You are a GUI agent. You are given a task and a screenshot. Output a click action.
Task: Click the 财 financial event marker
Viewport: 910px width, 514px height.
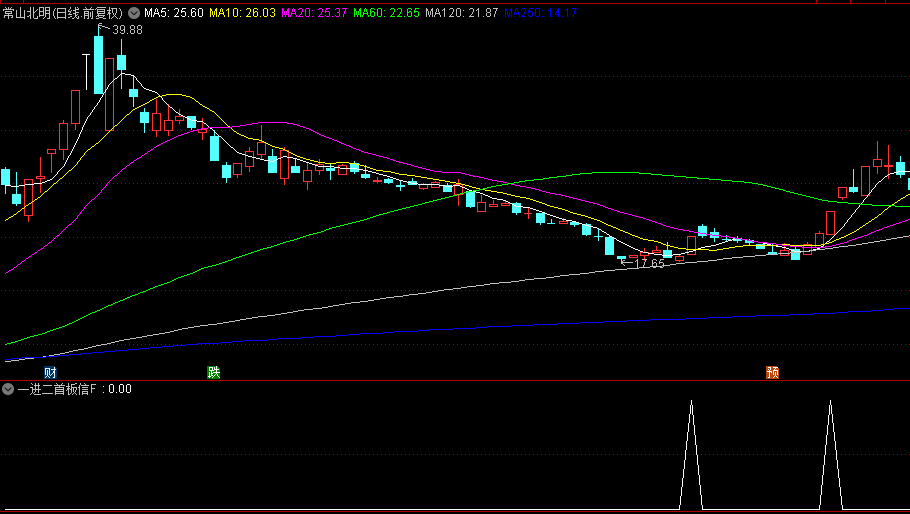[50, 372]
